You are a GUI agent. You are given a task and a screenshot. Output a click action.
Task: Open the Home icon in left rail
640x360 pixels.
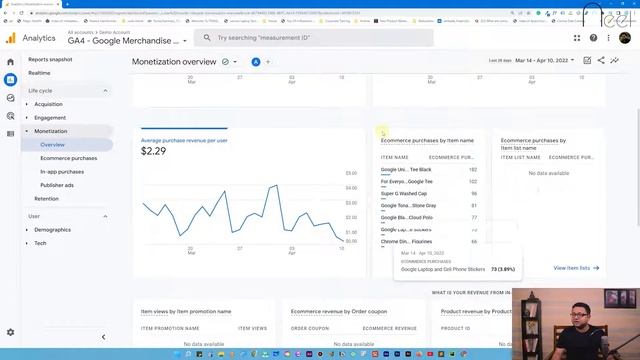tap(11, 62)
